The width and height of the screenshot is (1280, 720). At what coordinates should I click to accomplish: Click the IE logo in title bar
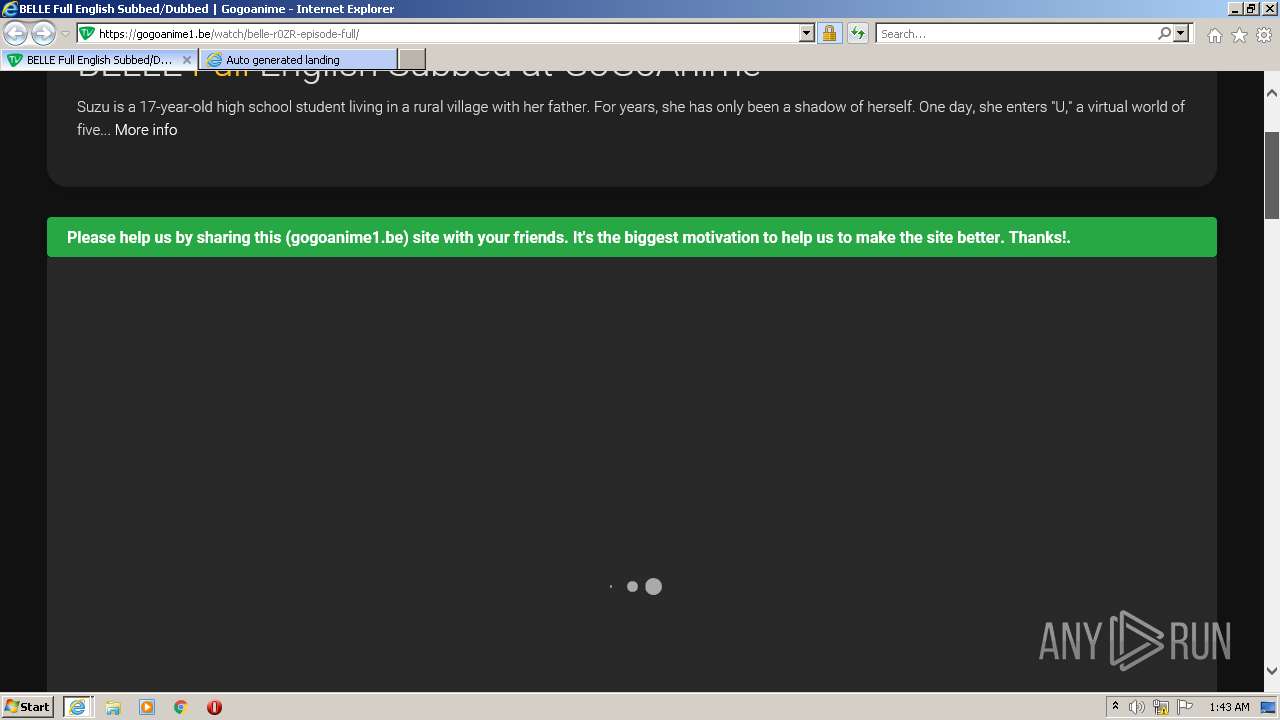point(9,9)
